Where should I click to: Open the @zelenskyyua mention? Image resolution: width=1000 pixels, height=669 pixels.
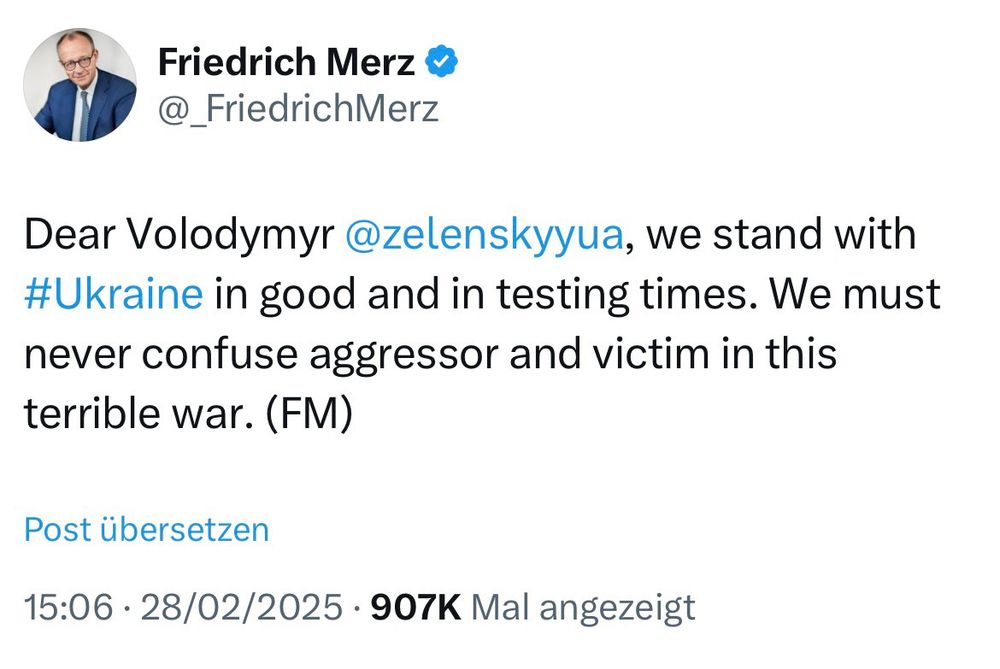pyautogui.click(x=484, y=234)
